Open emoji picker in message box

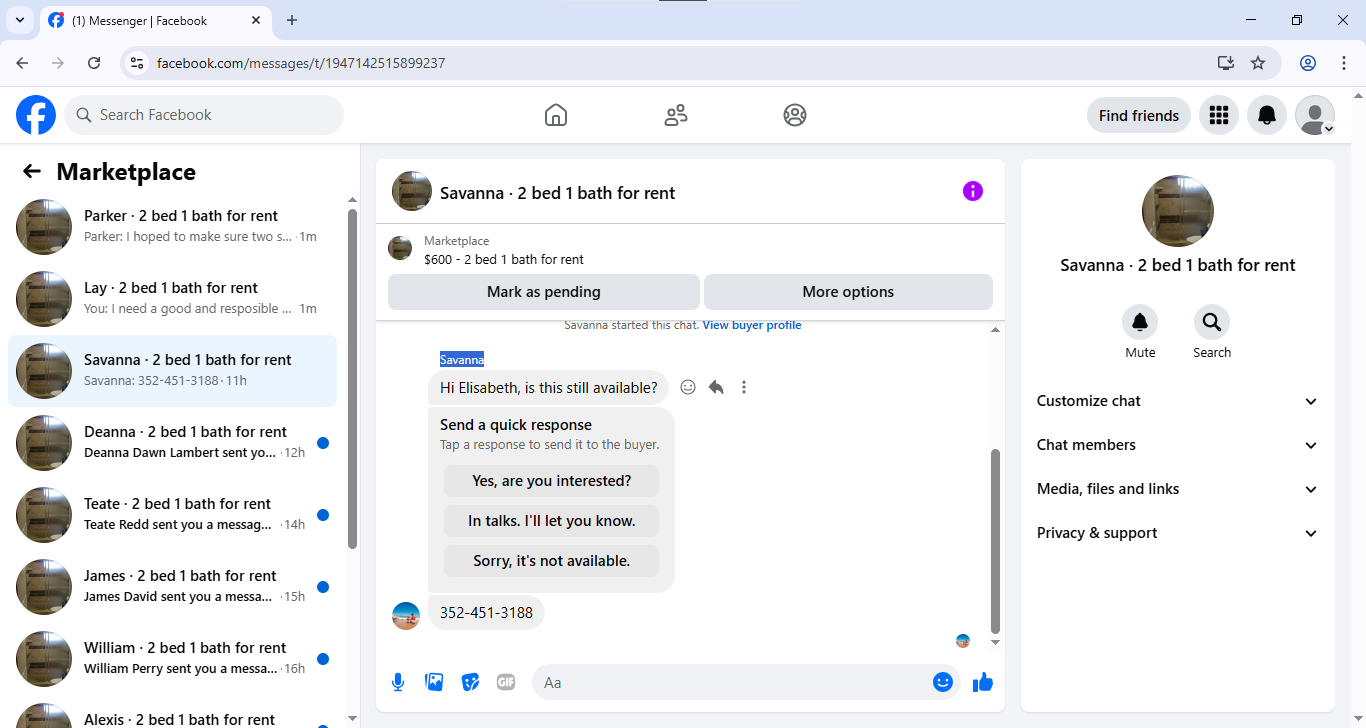point(942,682)
